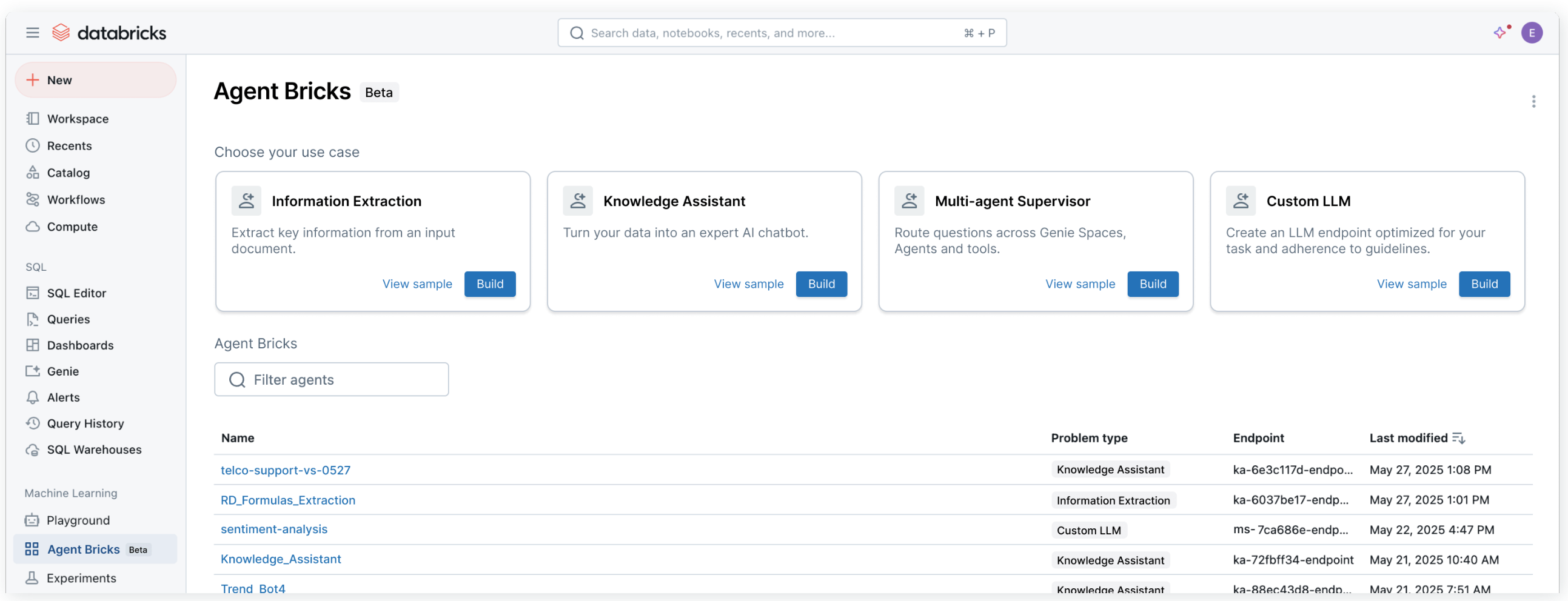
Task: Click the Problem type column header
Action: (1089, 438)
